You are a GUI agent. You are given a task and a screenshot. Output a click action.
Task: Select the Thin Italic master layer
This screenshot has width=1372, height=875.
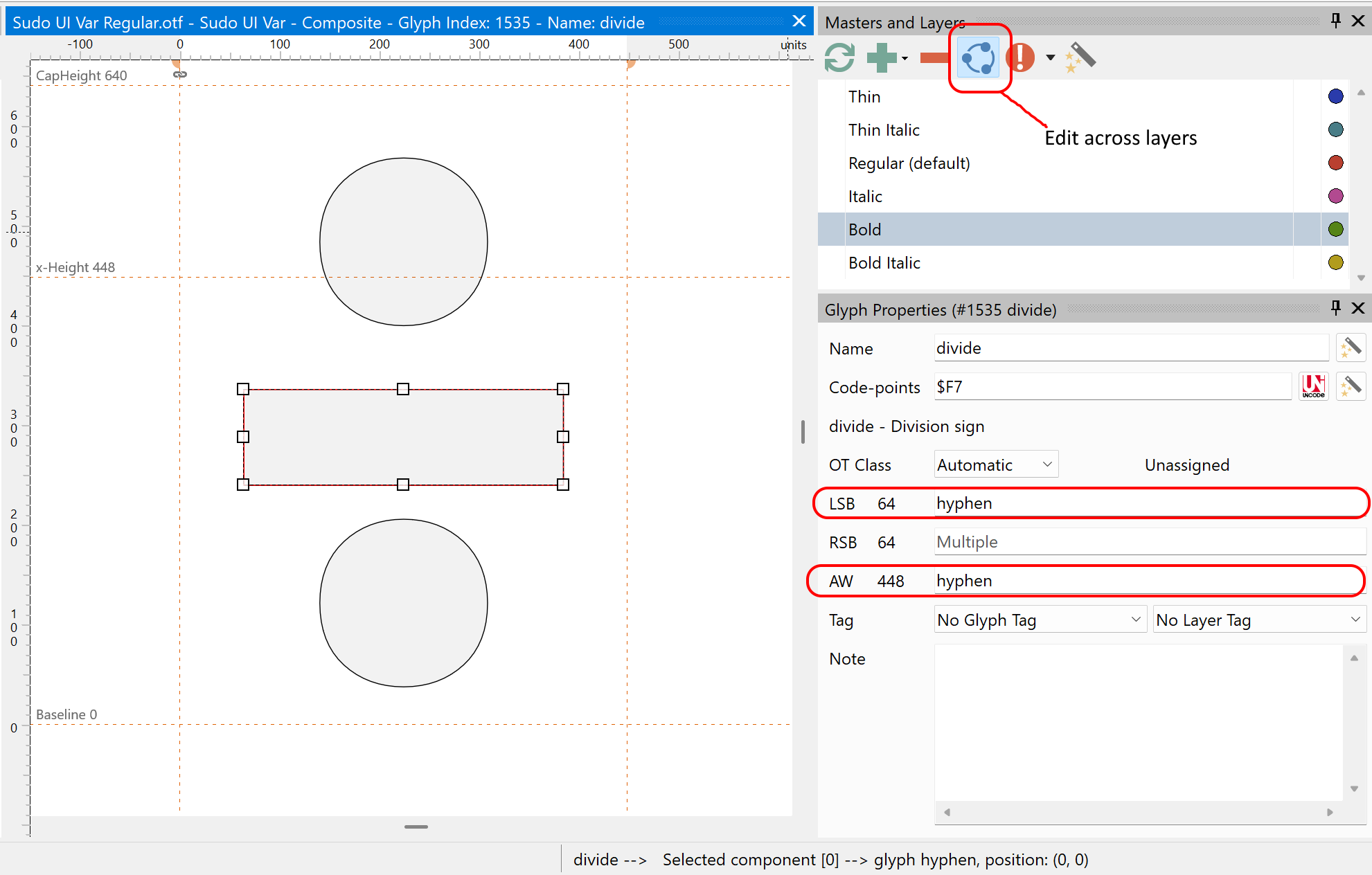[884, 130]
